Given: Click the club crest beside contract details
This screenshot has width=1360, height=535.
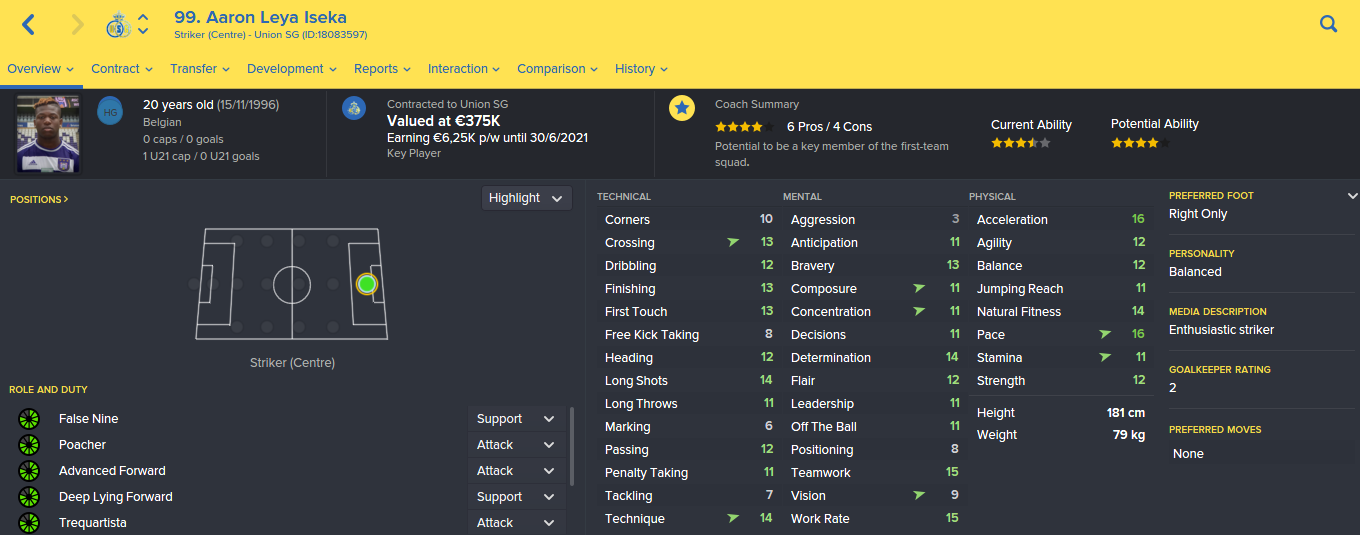Looking at the screenshot, I should point(354,108).
